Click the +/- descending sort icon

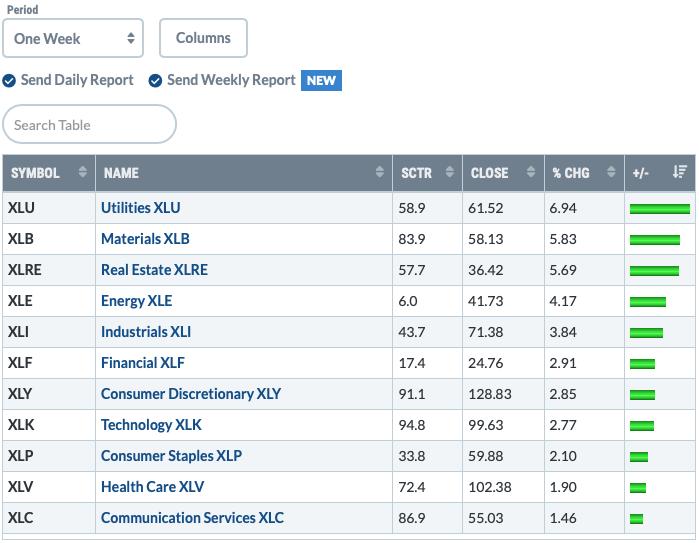coord(679,172)
